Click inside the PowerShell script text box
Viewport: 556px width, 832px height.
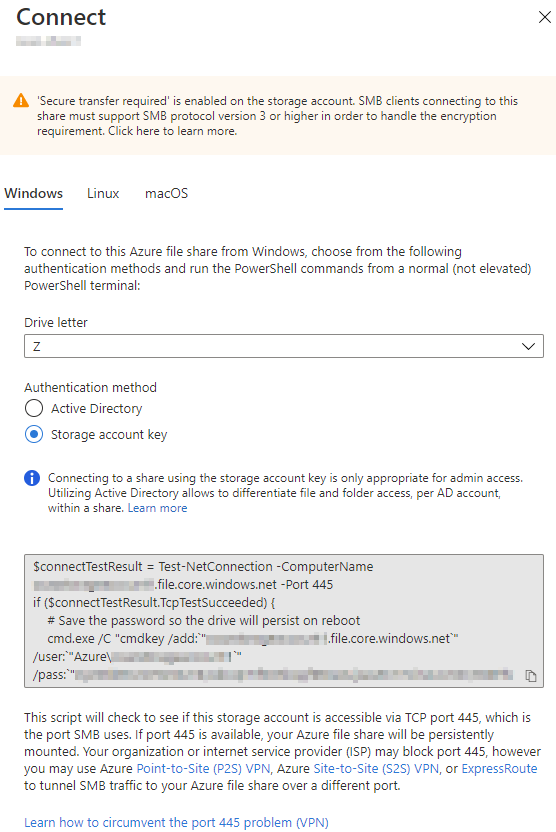(x=284, y=621)
